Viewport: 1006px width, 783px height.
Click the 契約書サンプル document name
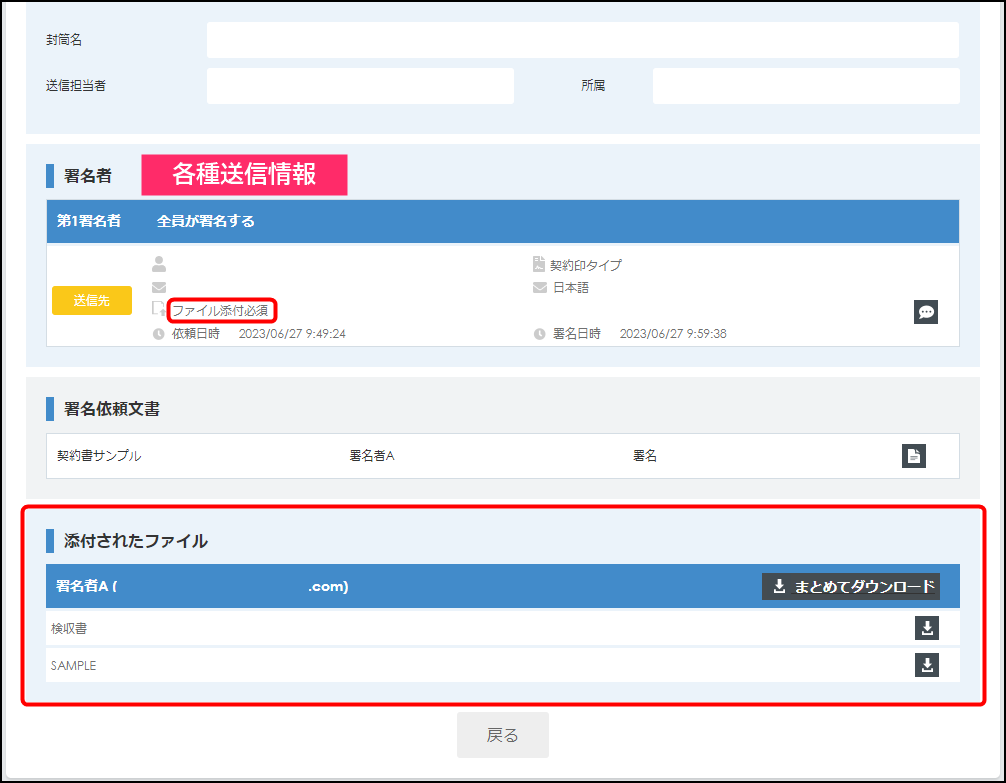pos(100,456)
